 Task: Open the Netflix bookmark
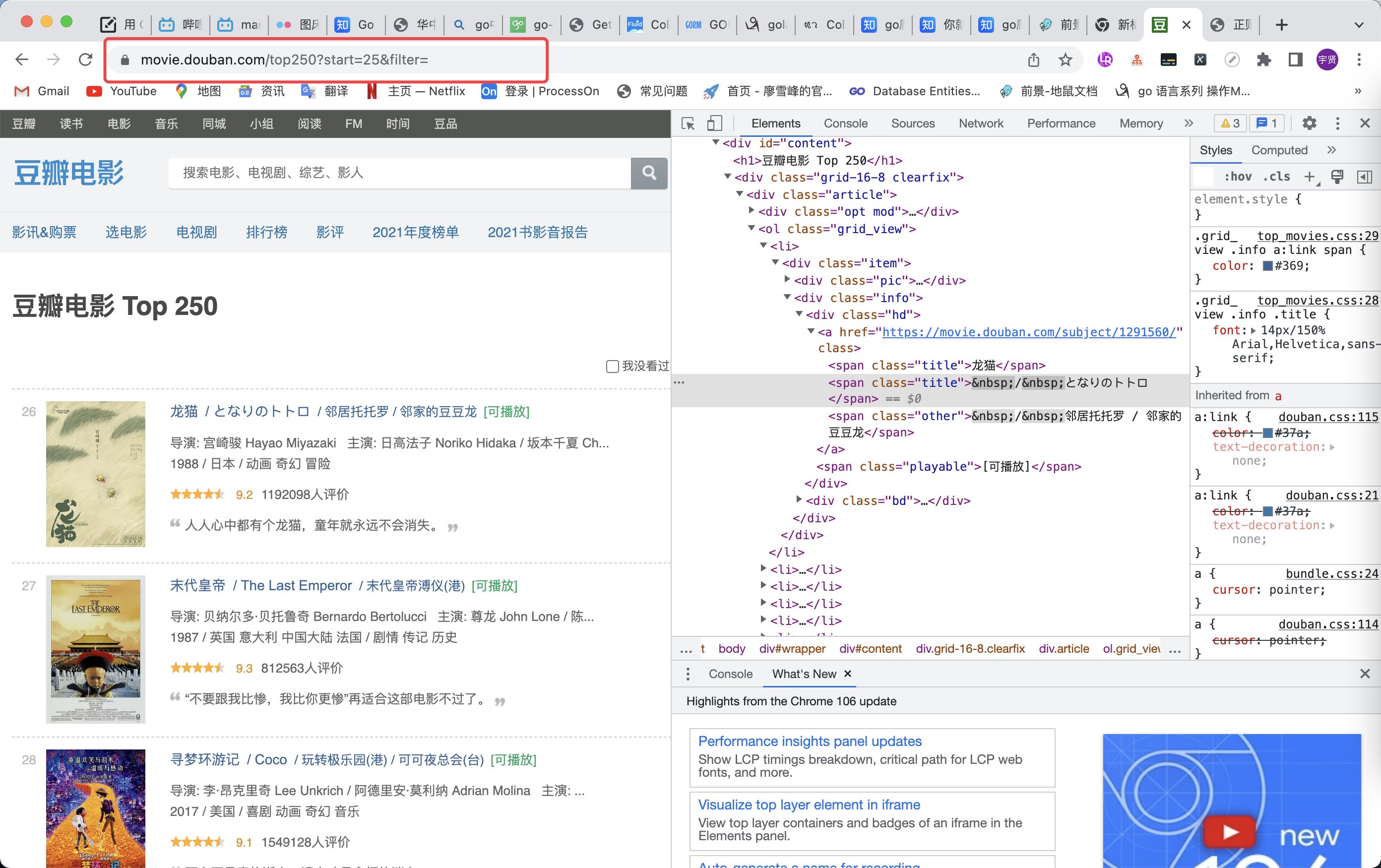tap(415, 91)
